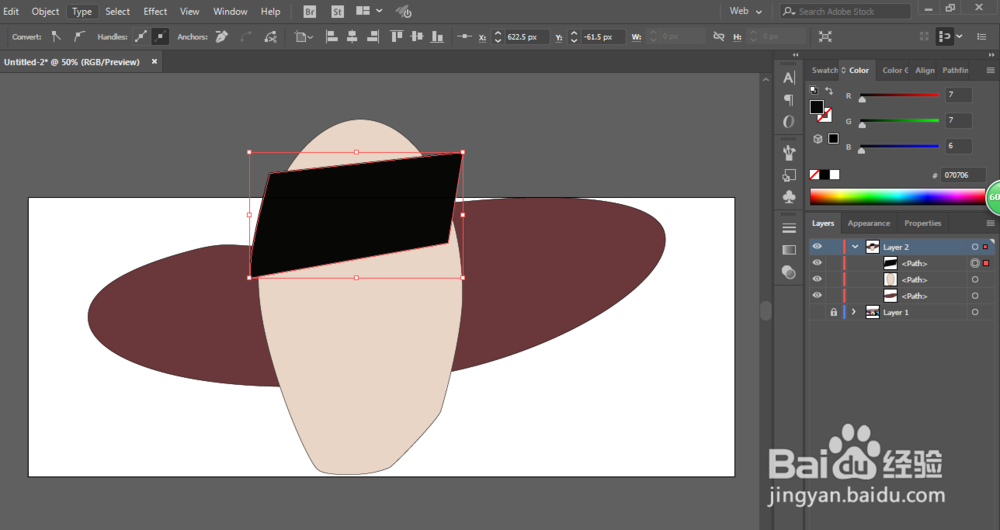The image size is (1000, 530).
Task: Open the Web workspace dropdown
Action: (x=745, y=12)
